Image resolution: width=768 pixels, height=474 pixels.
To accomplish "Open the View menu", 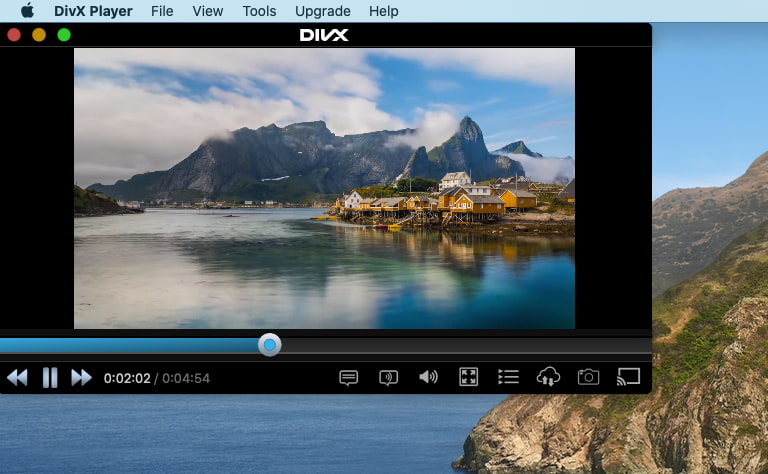I will (x=208, y=11).
